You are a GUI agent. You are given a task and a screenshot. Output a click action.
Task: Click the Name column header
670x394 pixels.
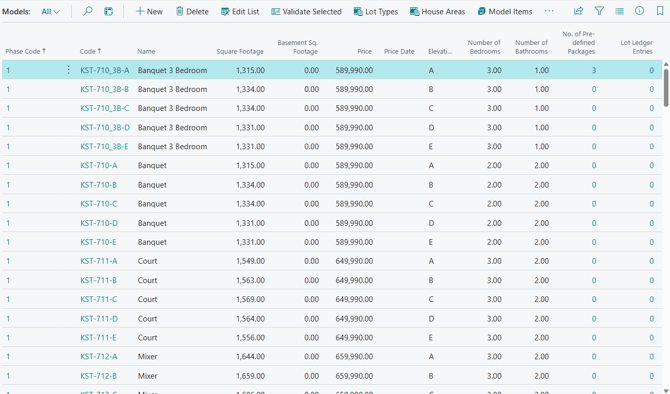(x=146, y=51)
